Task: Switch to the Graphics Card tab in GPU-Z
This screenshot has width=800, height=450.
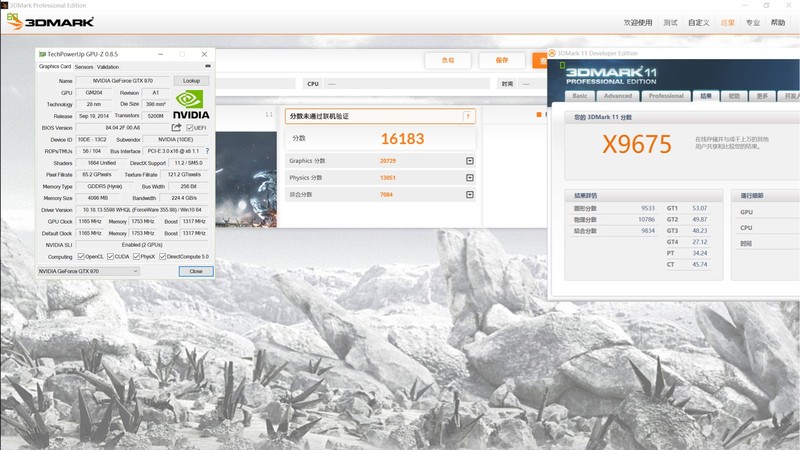Action: click(55, 66)
